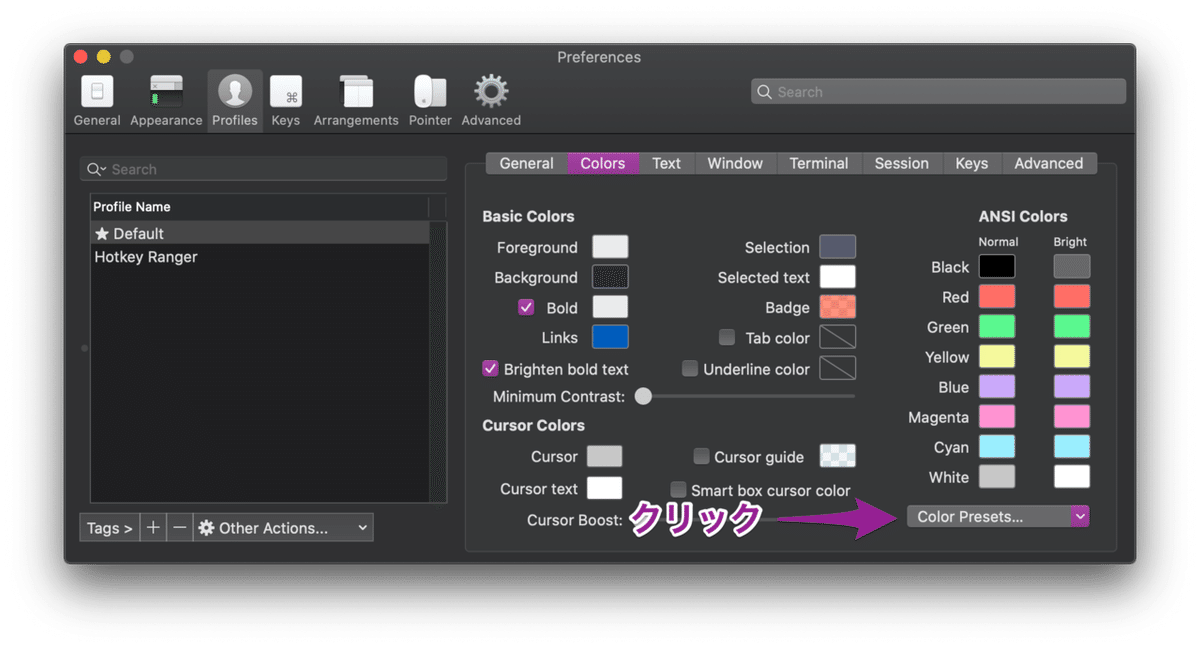This screenshot has height=649, width=1200.
Task: Switch to the Keys profile tab
Action: click(x=972, y=163)
